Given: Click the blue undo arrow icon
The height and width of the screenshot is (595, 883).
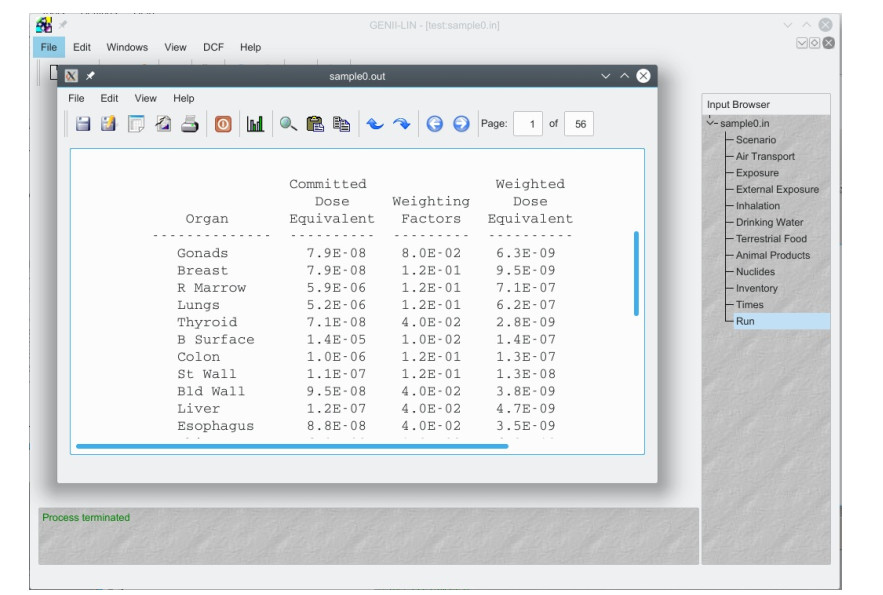Looking at the screenshot, I should click(x=374, y=124).
